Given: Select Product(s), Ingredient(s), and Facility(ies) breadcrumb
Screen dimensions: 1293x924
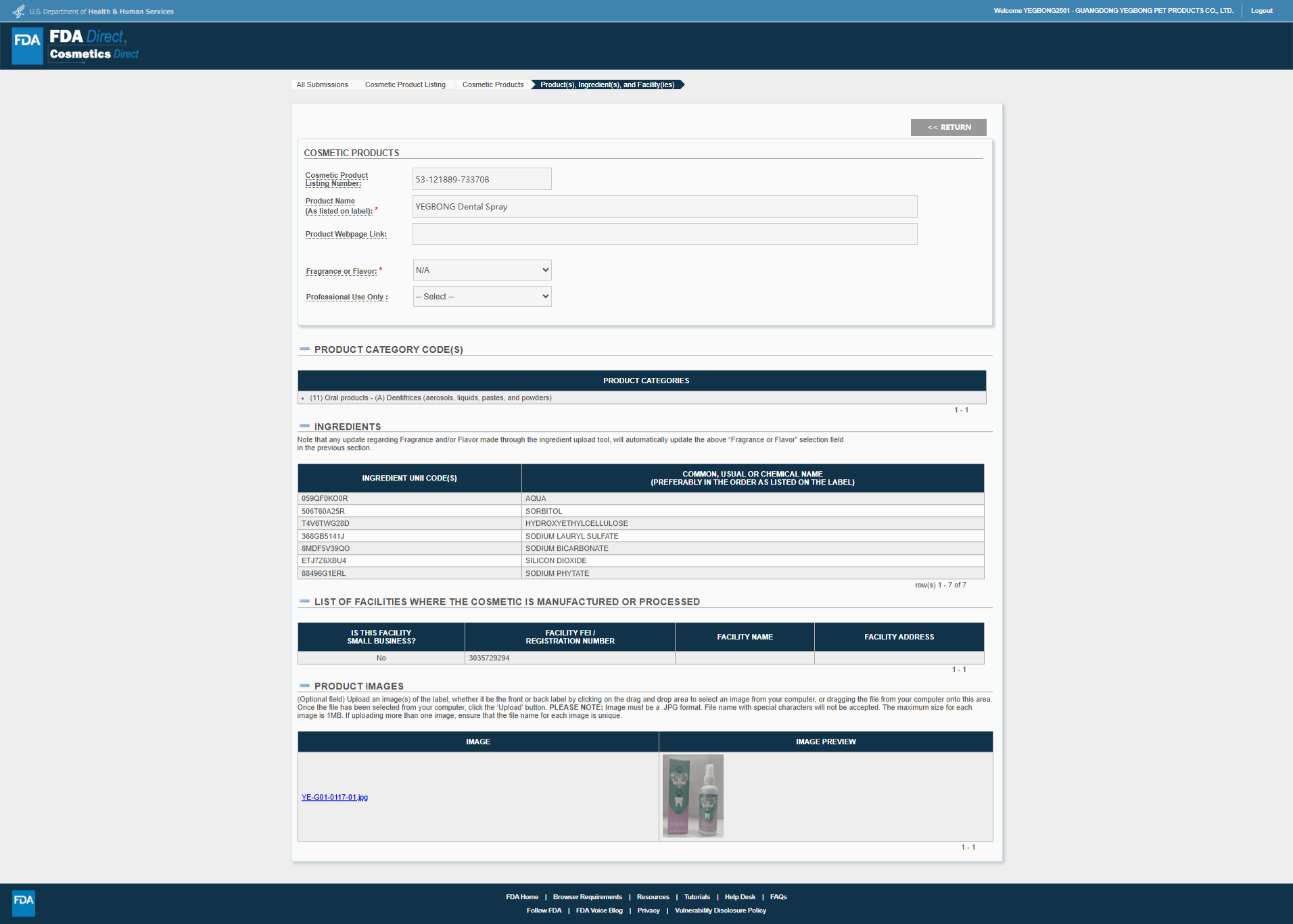Looking at the screenshot, I should point(607,84).
